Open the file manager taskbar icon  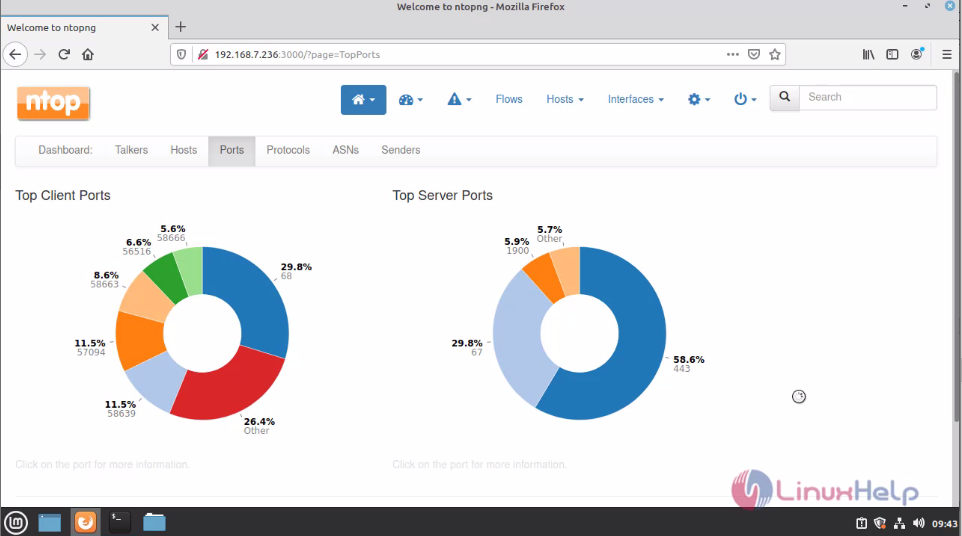154,523
